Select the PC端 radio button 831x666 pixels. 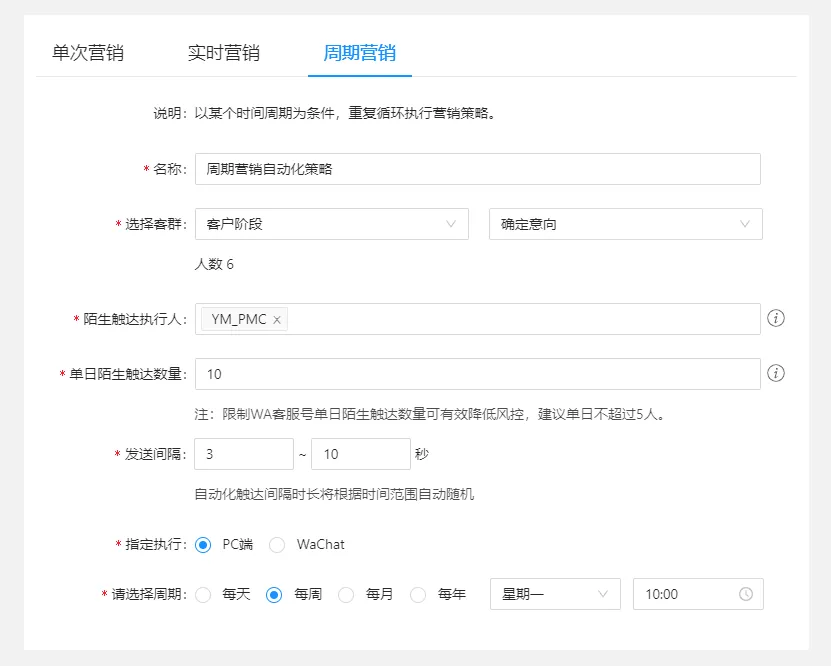203,545
